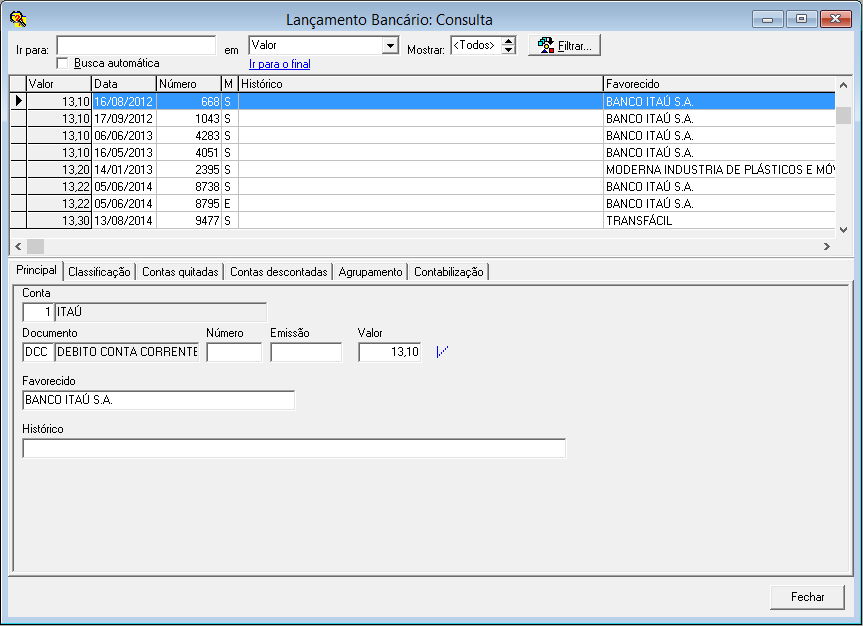Enable the Busca automática checkbox
The height and width of the screenshot is (626, 863).
point(62,63)
